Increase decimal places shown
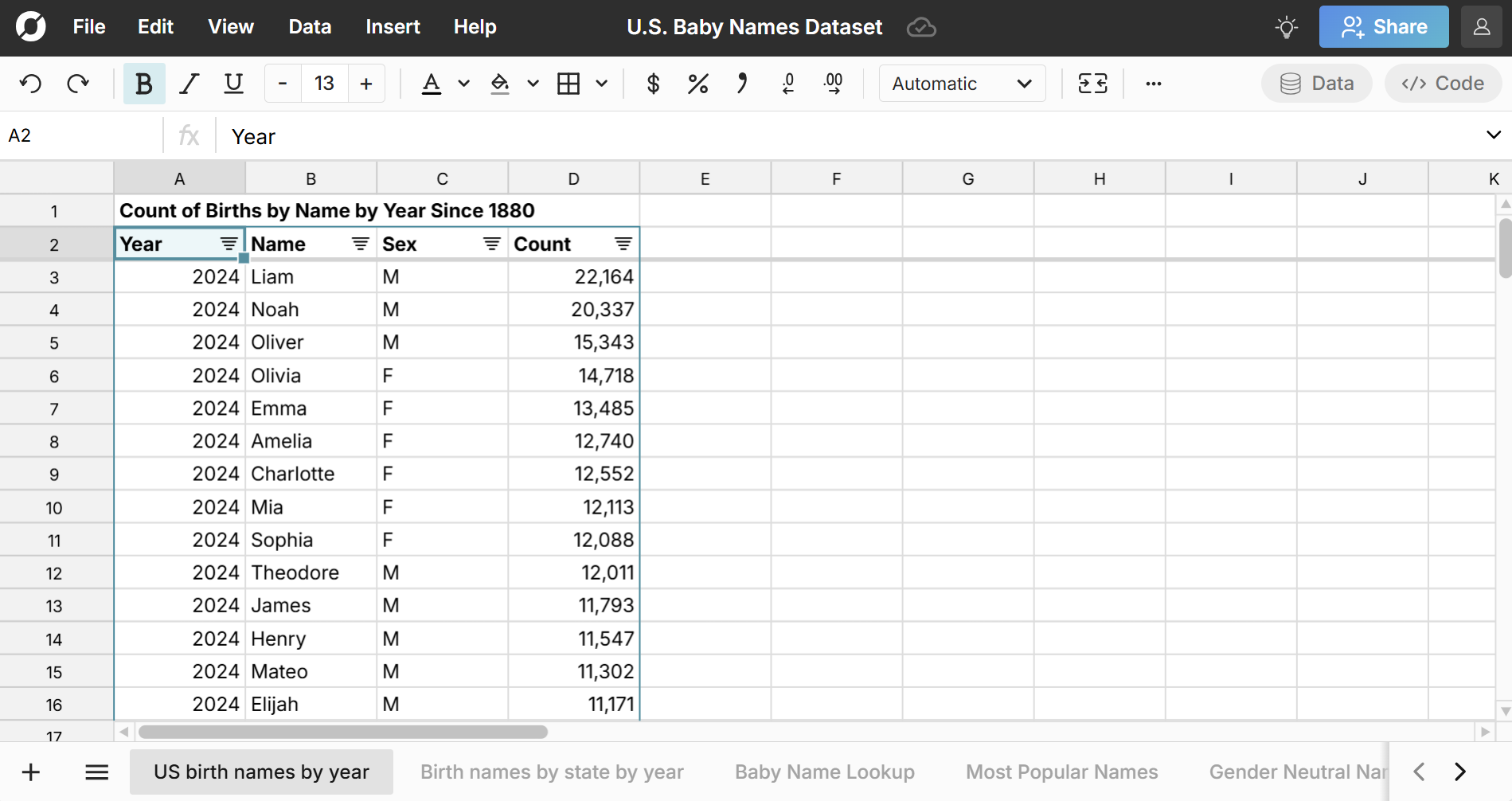Viewport: 1512px width, 801px height. click(x=833, y=83)
